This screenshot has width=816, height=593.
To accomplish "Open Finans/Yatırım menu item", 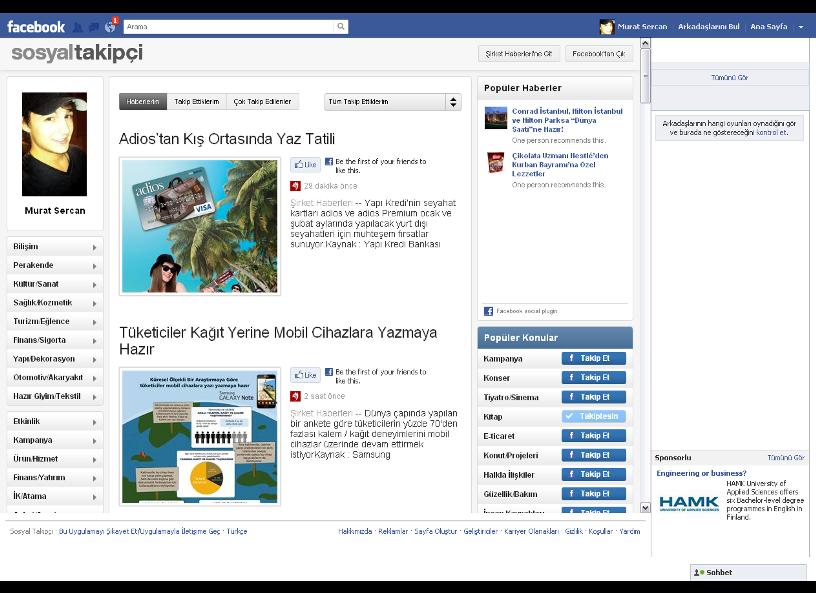I will [x=55, y=477].
